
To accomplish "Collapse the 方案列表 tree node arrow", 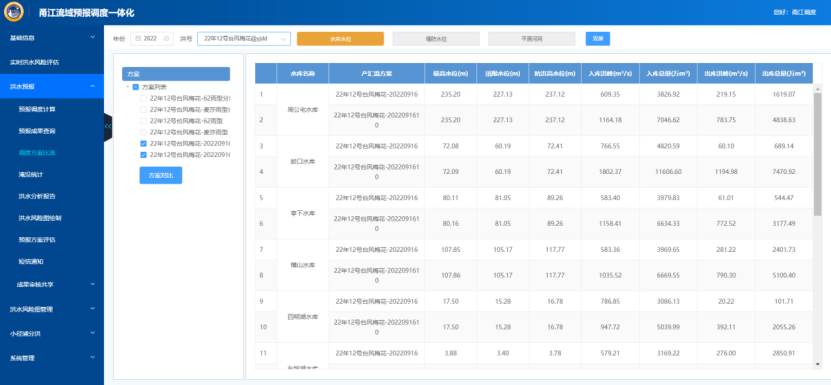I will pyautogui.click(x=128, y=87).
